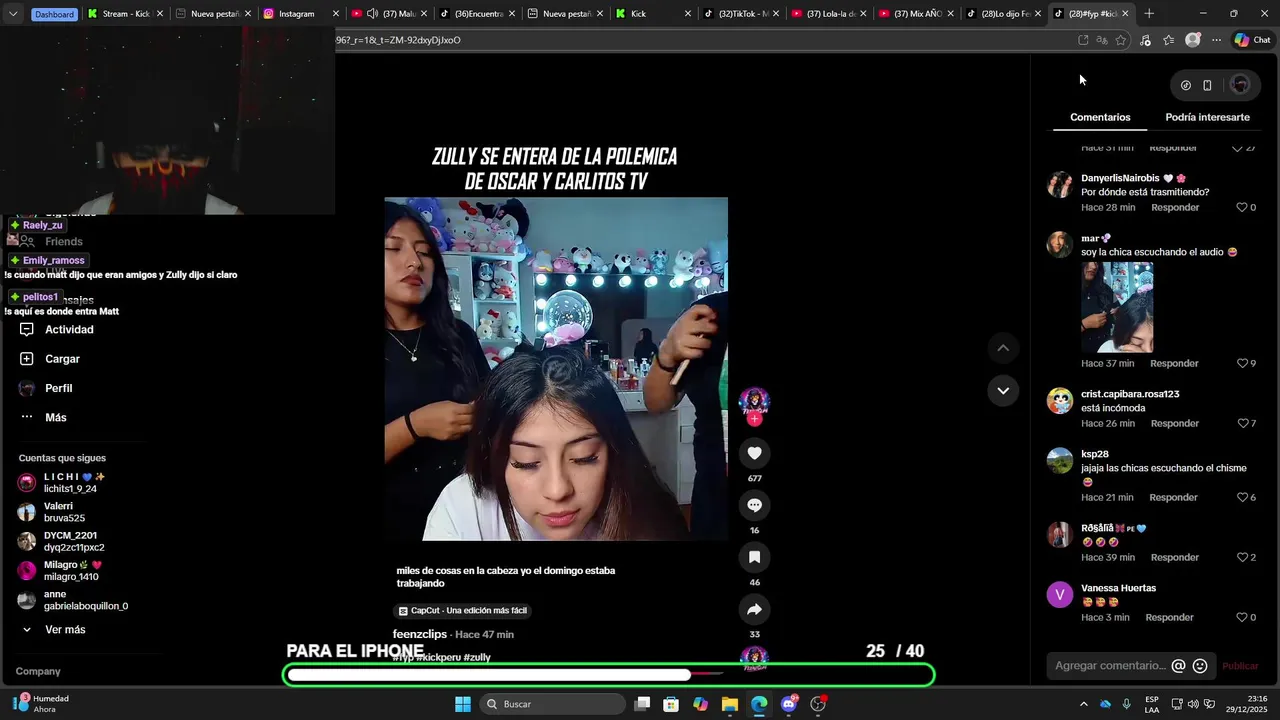Go to previous video with up arrow

tap(1003, 348)
